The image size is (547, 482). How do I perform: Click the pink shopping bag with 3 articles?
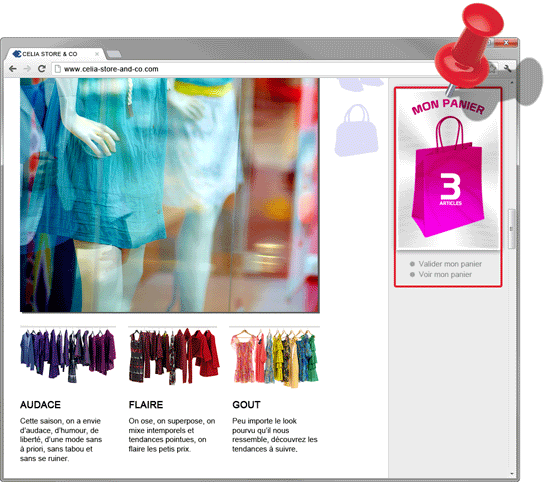click(x=449, y=177)
